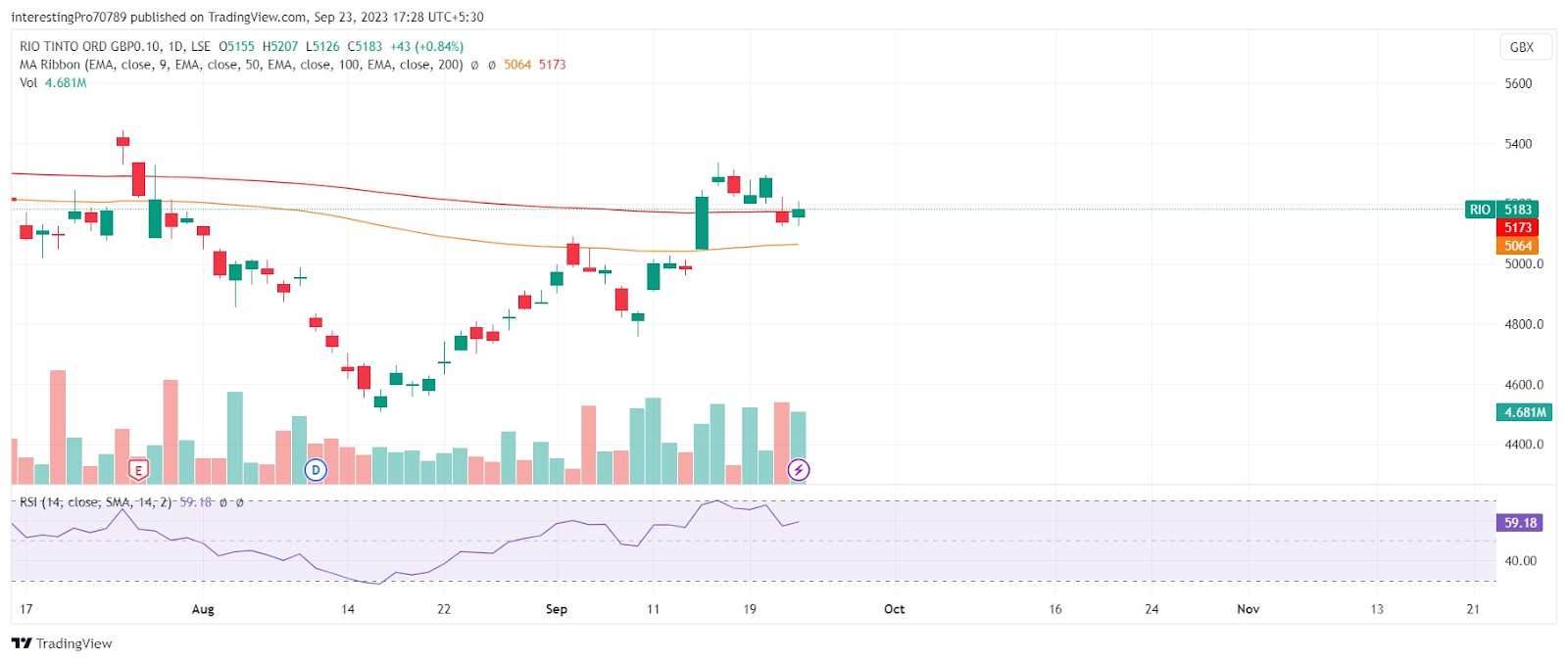
Task: Click the dividend 'D' marker icon
Action: coord(316,470)
